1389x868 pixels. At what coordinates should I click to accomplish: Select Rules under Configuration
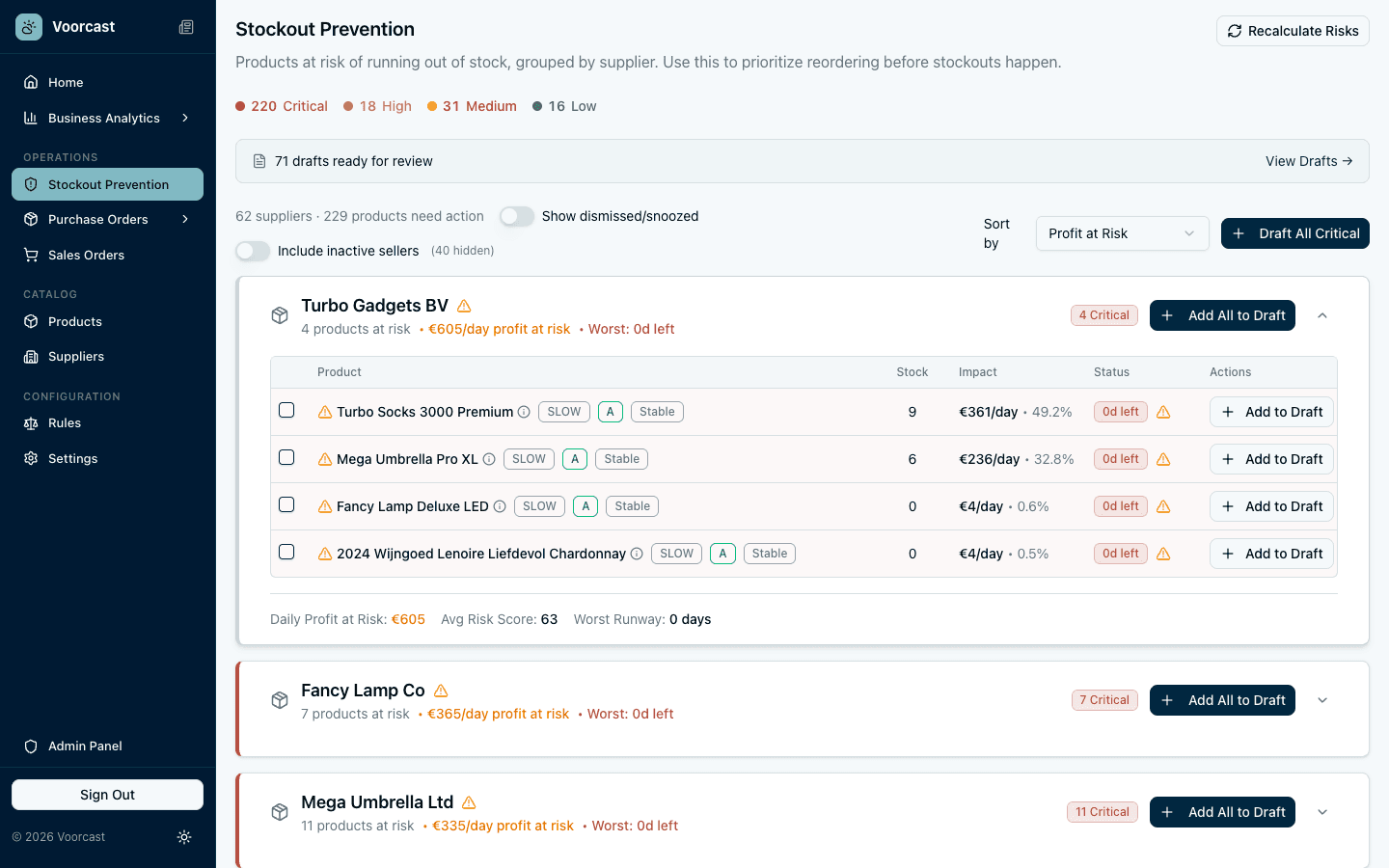tap(62, 422)
